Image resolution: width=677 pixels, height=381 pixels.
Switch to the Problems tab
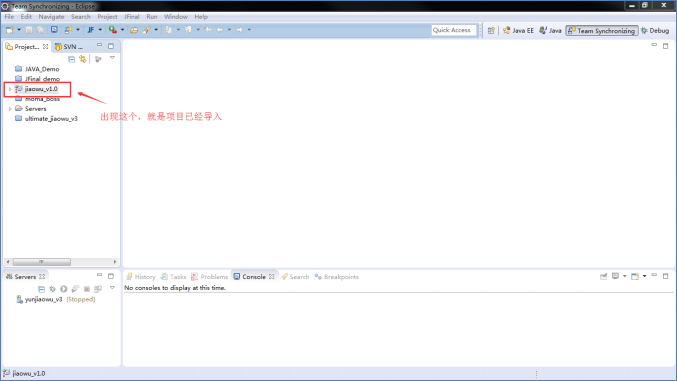(209, 276)
